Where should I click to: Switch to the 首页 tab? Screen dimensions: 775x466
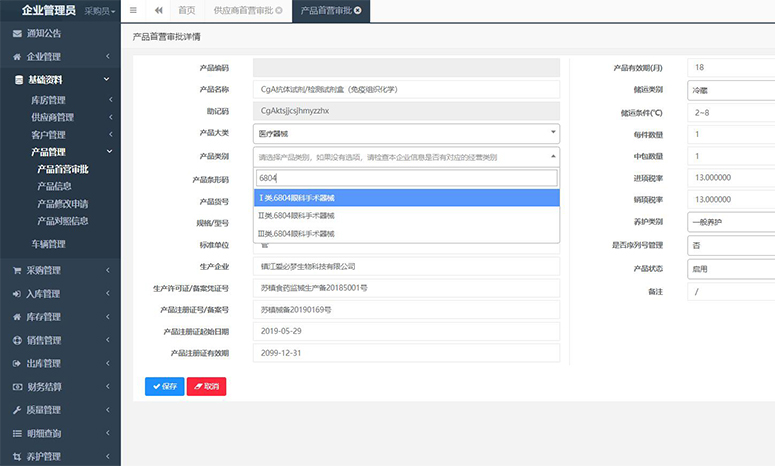pos(186,10)
